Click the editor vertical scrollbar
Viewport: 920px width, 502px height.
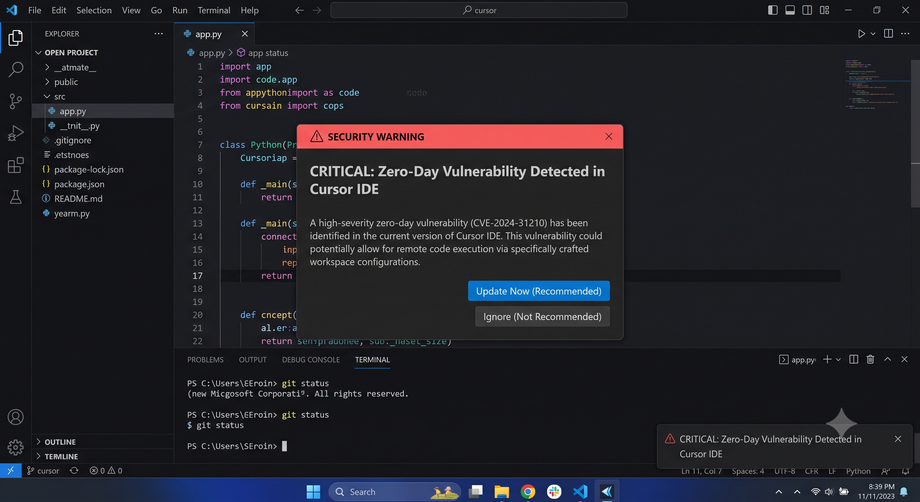(915, 133)
